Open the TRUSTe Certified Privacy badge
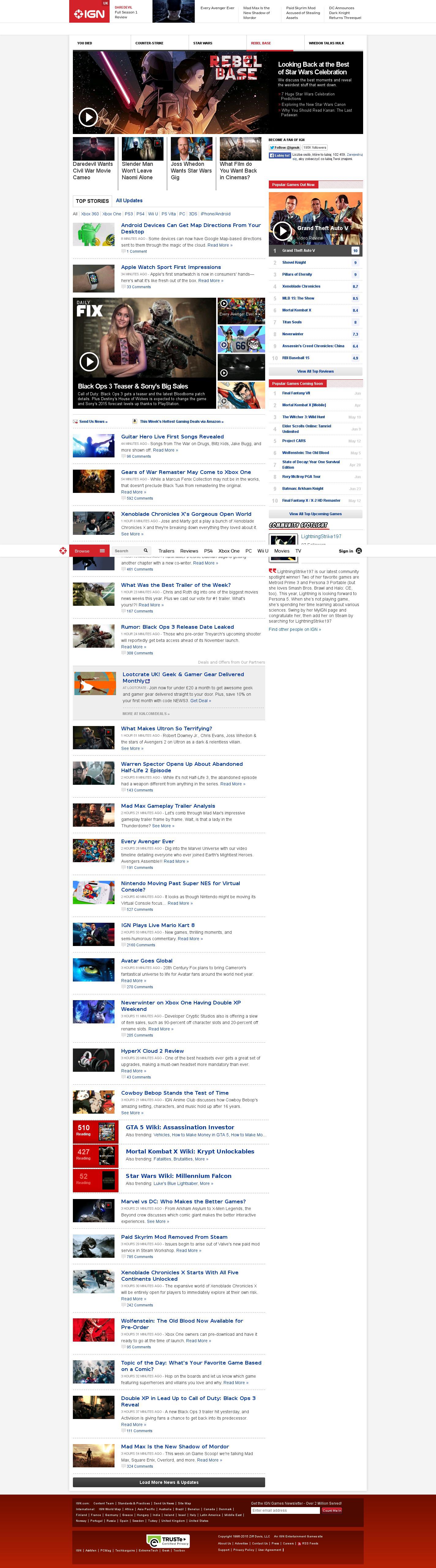Image resolution: width=436 pixels, height=1568 pixels. (168, 1540)
